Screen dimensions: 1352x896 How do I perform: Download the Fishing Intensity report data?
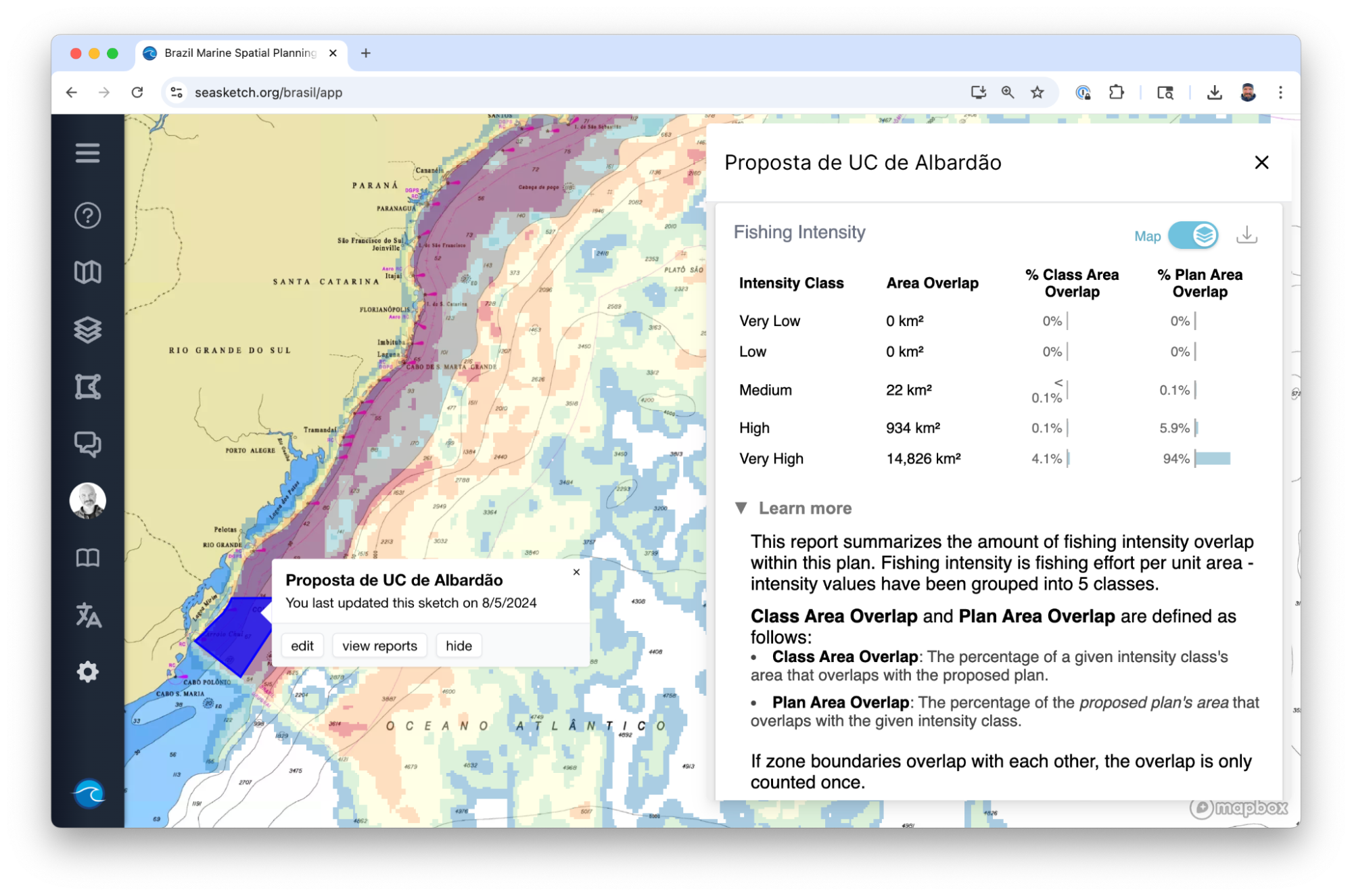[1246, 235]
